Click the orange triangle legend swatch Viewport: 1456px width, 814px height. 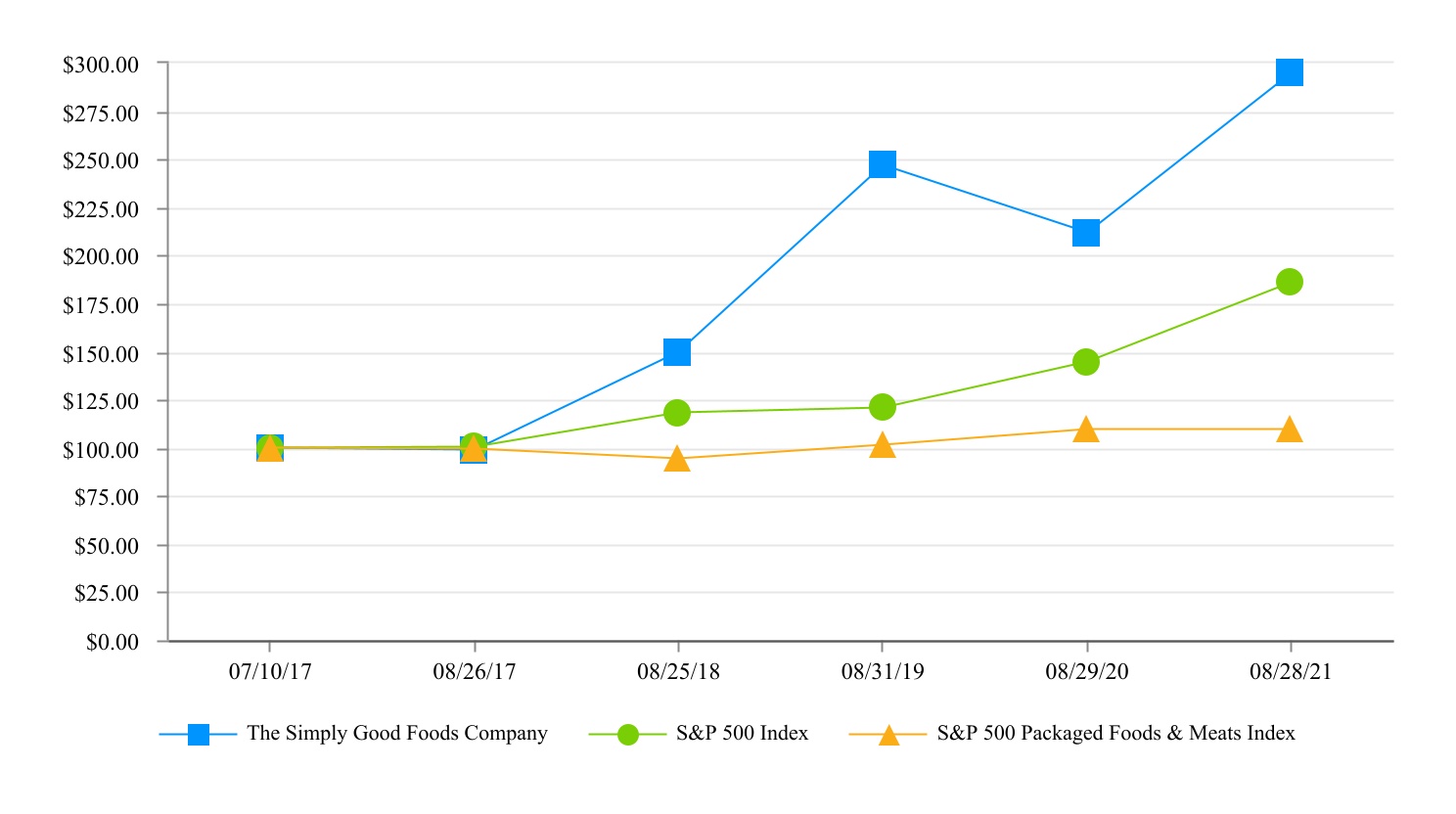888,735
